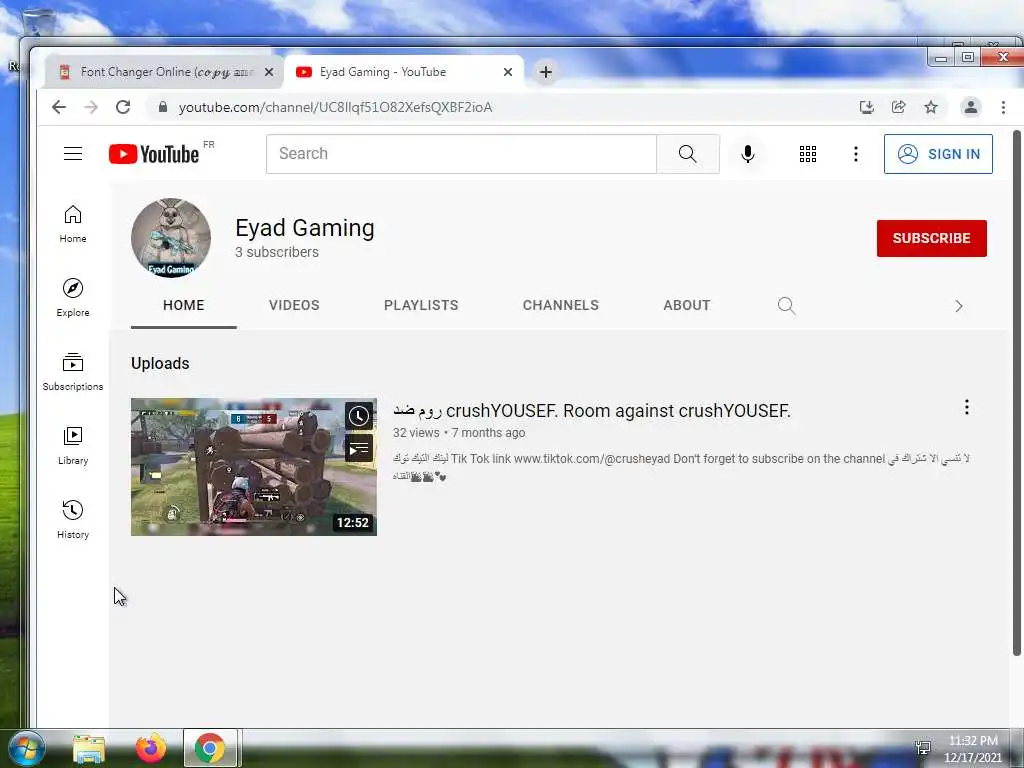Close the Eyad Gaming YouTube tab
The height and width of the screenshot is (768, 1024).
pyautogui.click(x=507, y=72)
